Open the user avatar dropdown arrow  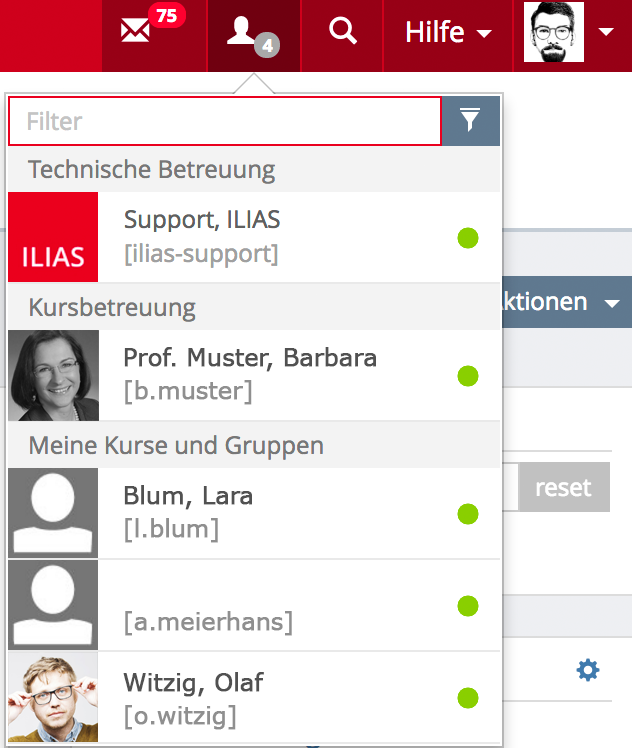(x=606, y=32)
